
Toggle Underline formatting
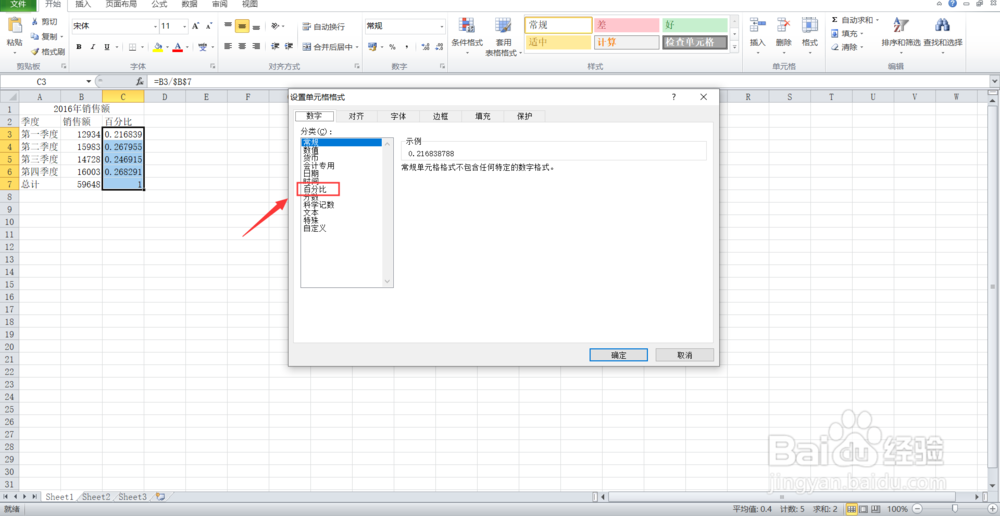pyautogui.click(x=107, y=47)
